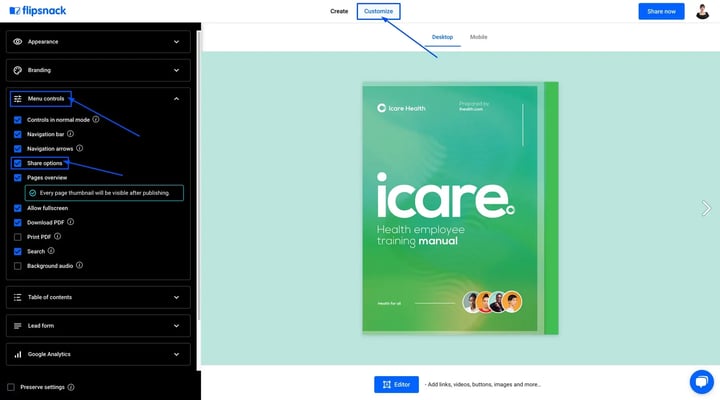Click the page thumbnail visibility notice
The width and height of the screenshot is (720, 400).
pyautogui.click(x=104, y=193)
